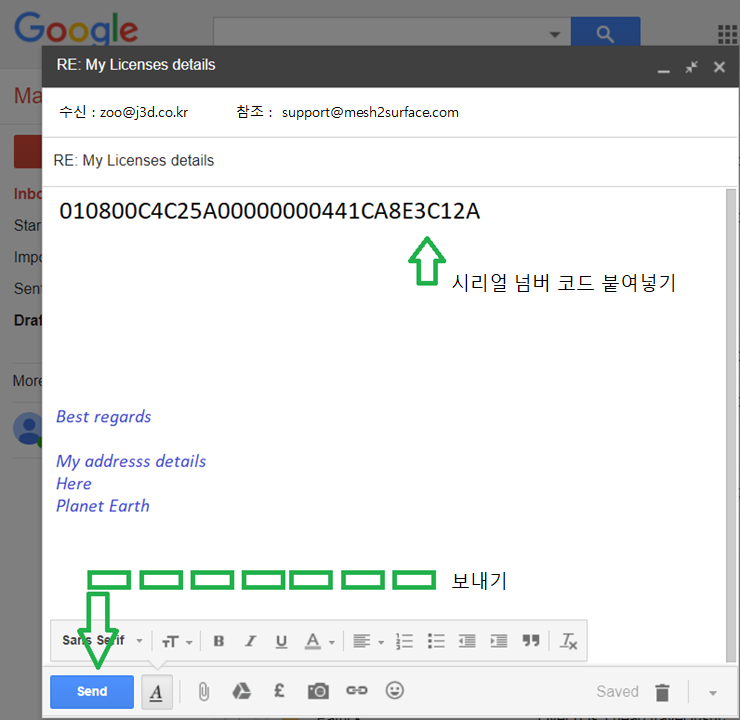
Task: Toggle Underline formatting
Action: (281, 641)
